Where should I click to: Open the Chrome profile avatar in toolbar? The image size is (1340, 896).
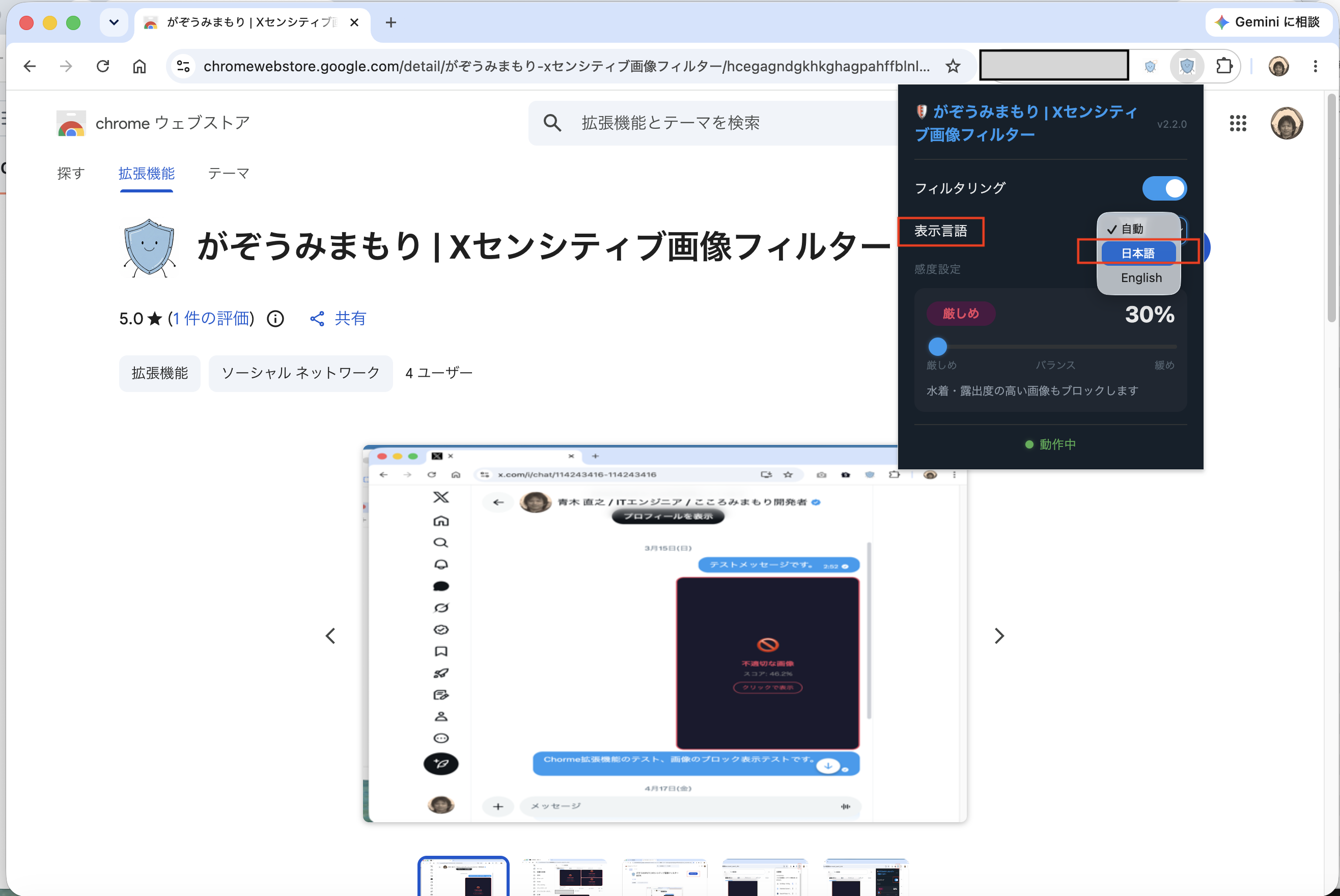[x=1279, y=66]
